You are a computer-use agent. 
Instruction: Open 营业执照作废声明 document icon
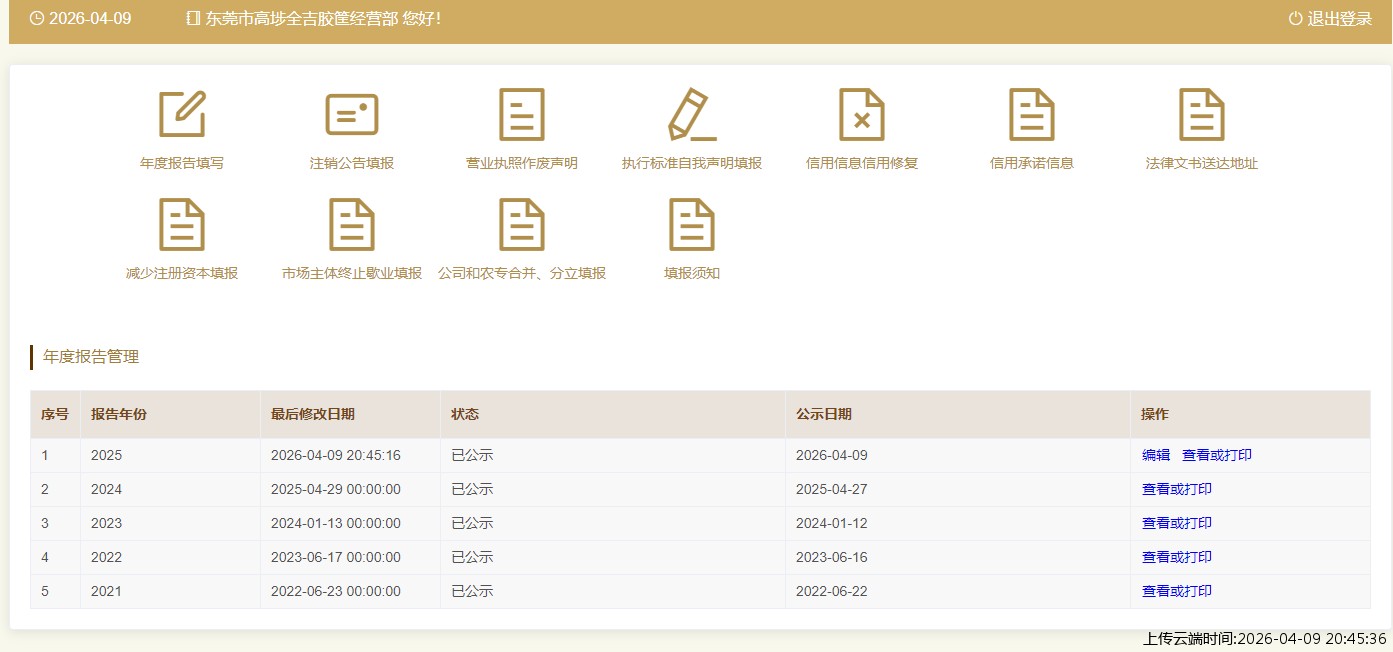[x=522, y=115]
